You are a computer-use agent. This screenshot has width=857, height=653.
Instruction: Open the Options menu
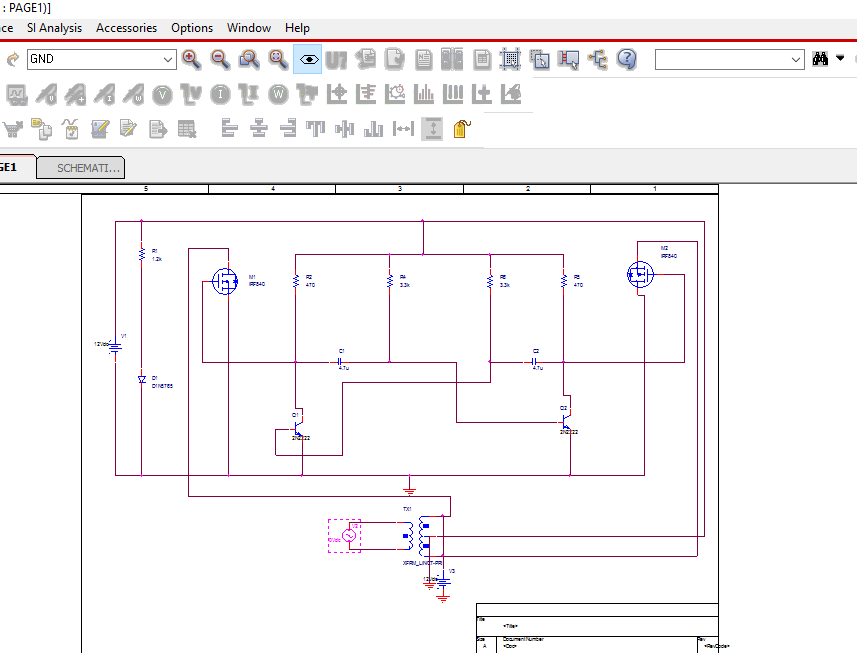[192, 28]
